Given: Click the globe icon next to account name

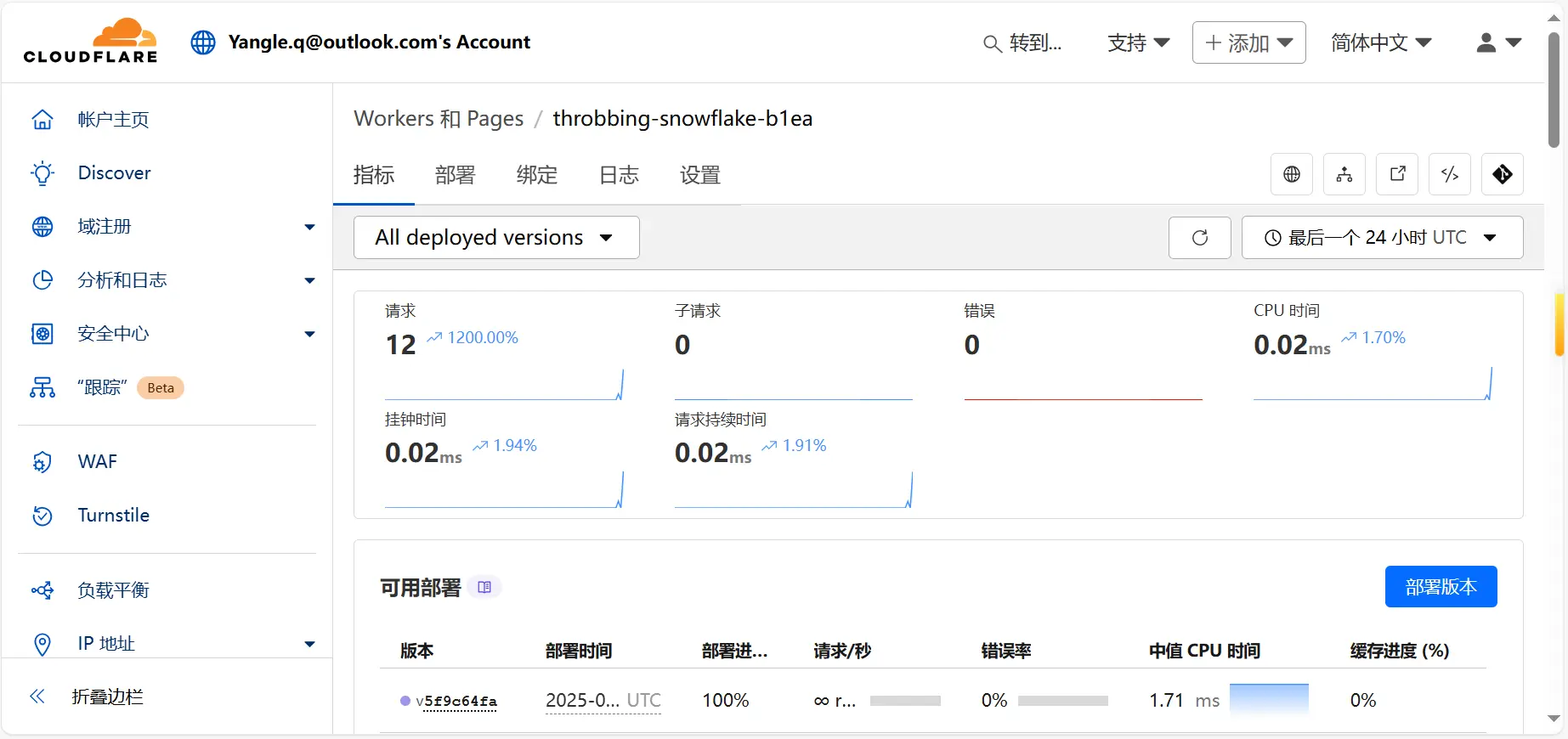Looking at the screenshot, I should tap(203, 42).
